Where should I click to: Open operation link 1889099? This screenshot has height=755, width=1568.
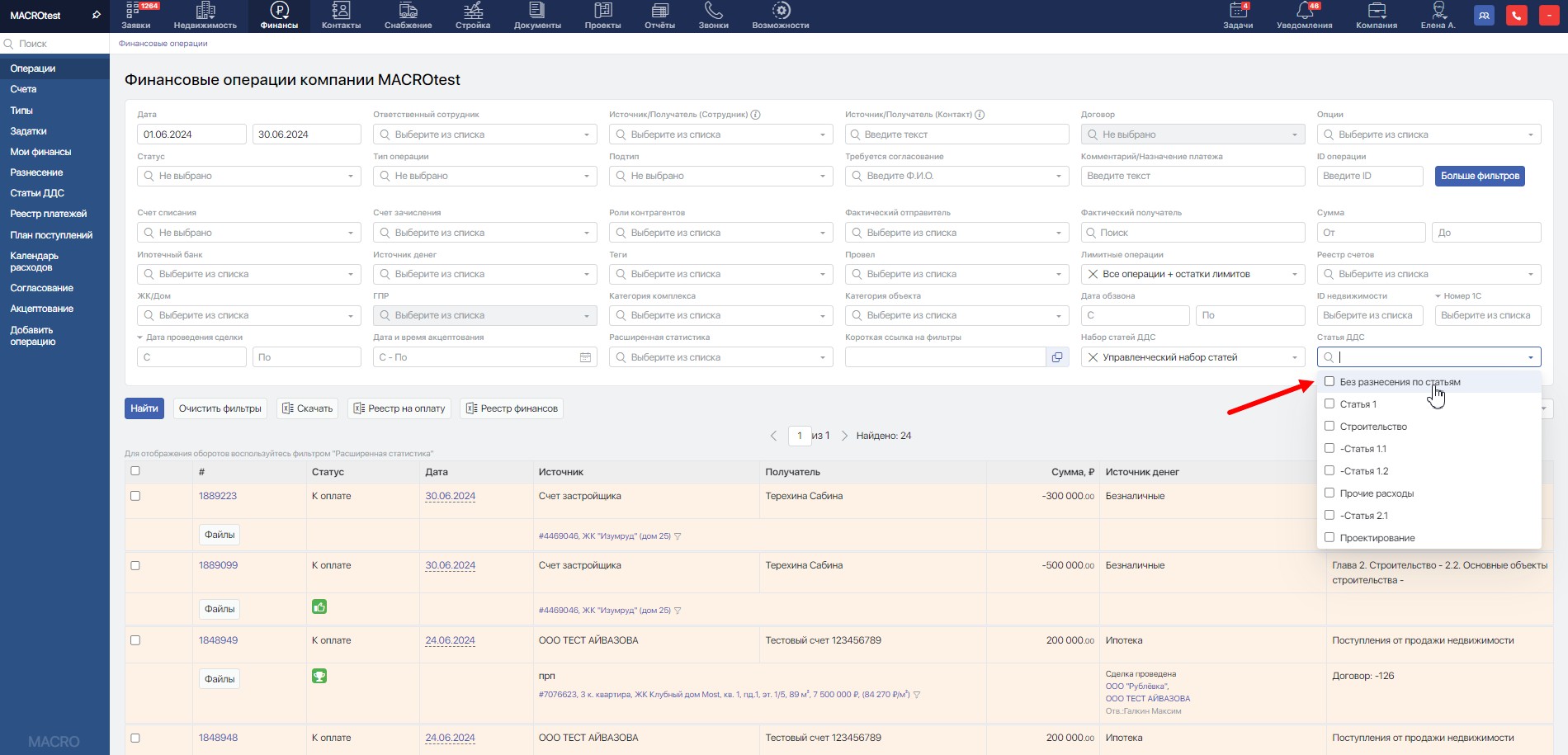pyautogui.click(x=218, y=565)
